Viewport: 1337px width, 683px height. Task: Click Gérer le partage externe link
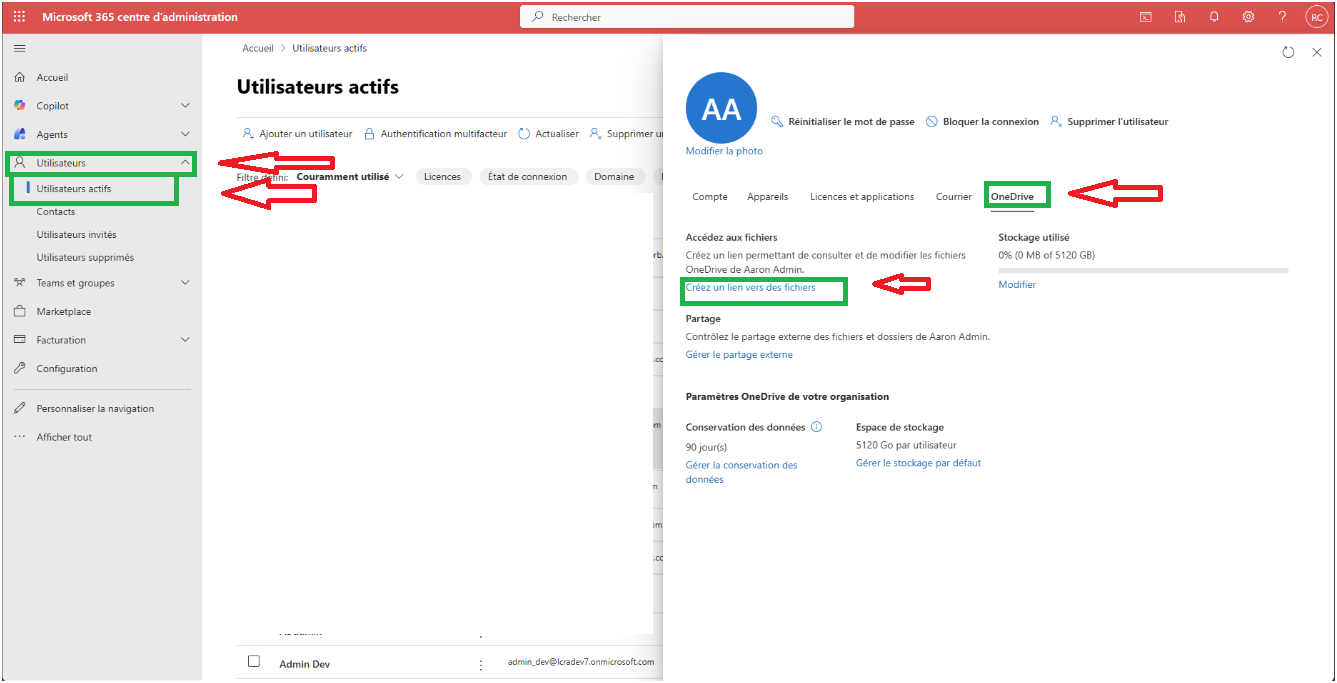click(739, 355)
